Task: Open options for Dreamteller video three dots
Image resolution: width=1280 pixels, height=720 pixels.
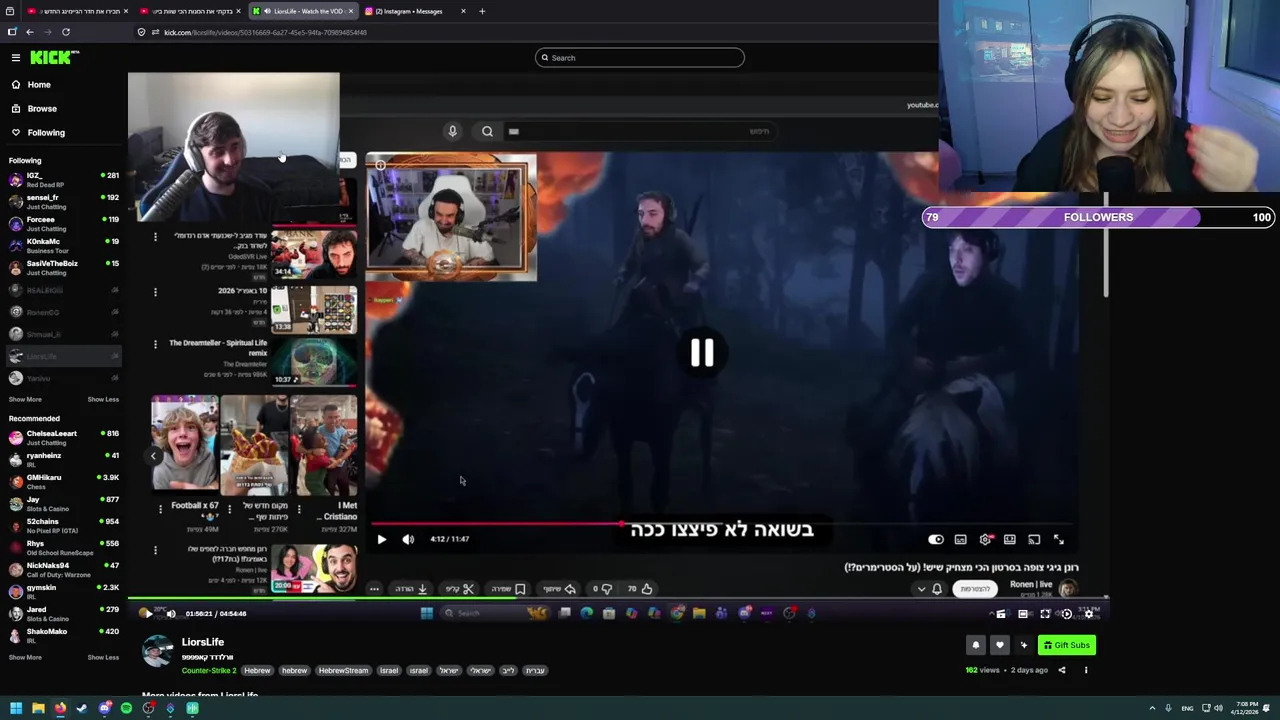Action: tap(155, 344)
